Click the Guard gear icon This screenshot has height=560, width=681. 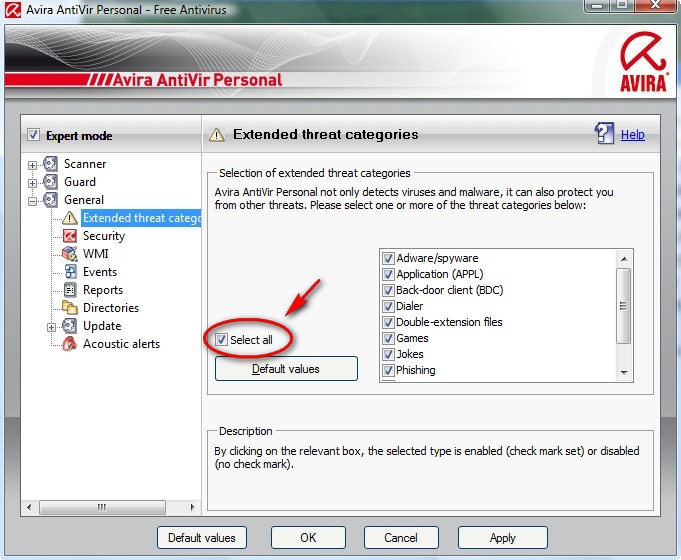tap(50, 182)
